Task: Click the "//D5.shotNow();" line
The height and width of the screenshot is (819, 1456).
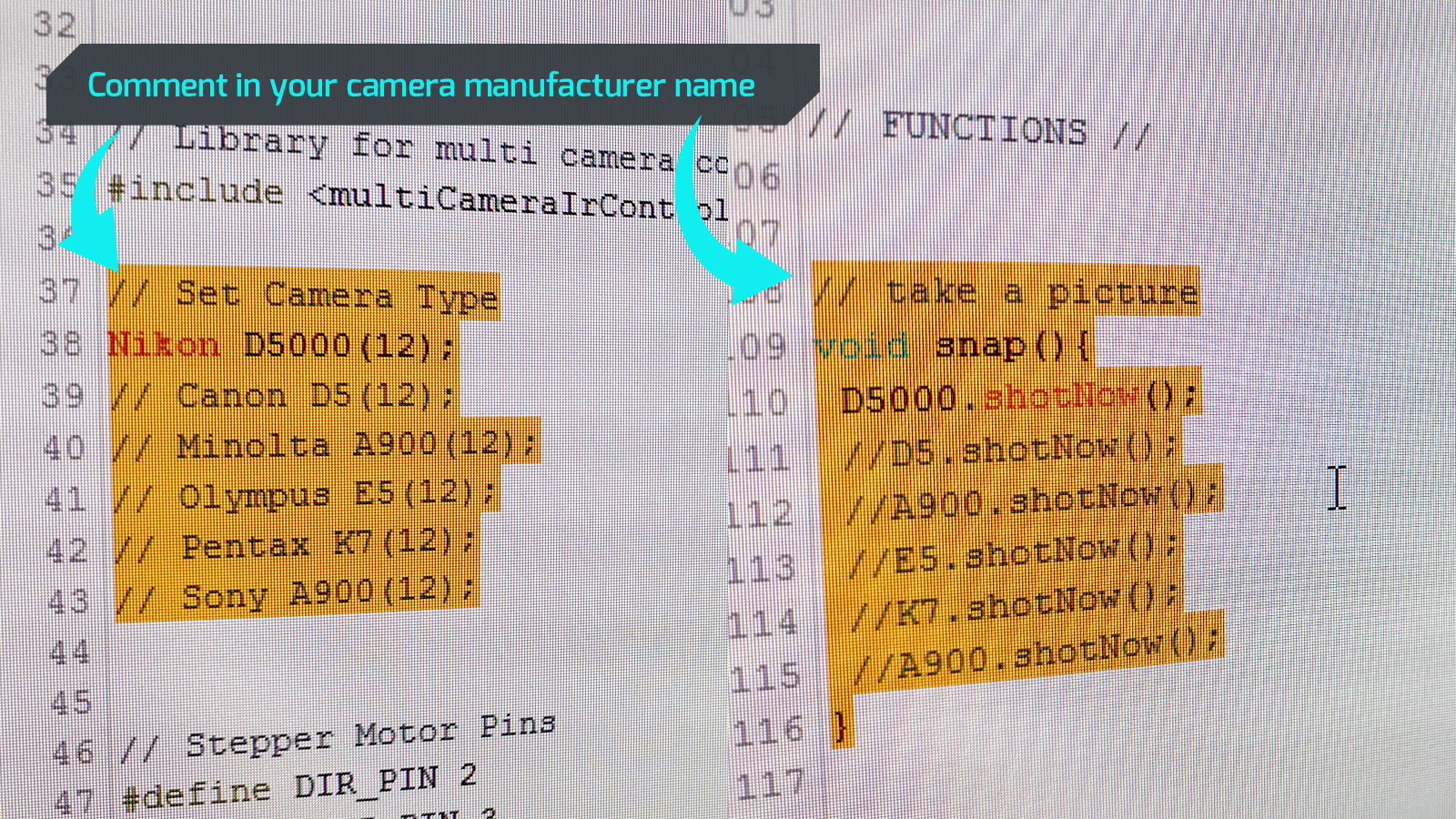Action: point(1011,450)
